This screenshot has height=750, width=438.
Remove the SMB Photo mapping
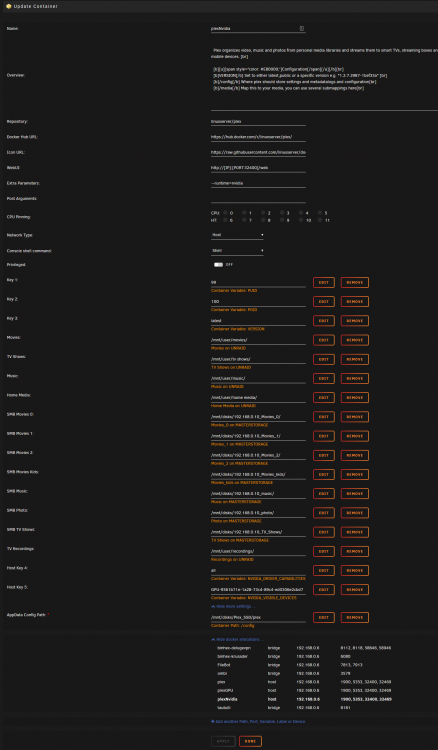pos(355,513)
